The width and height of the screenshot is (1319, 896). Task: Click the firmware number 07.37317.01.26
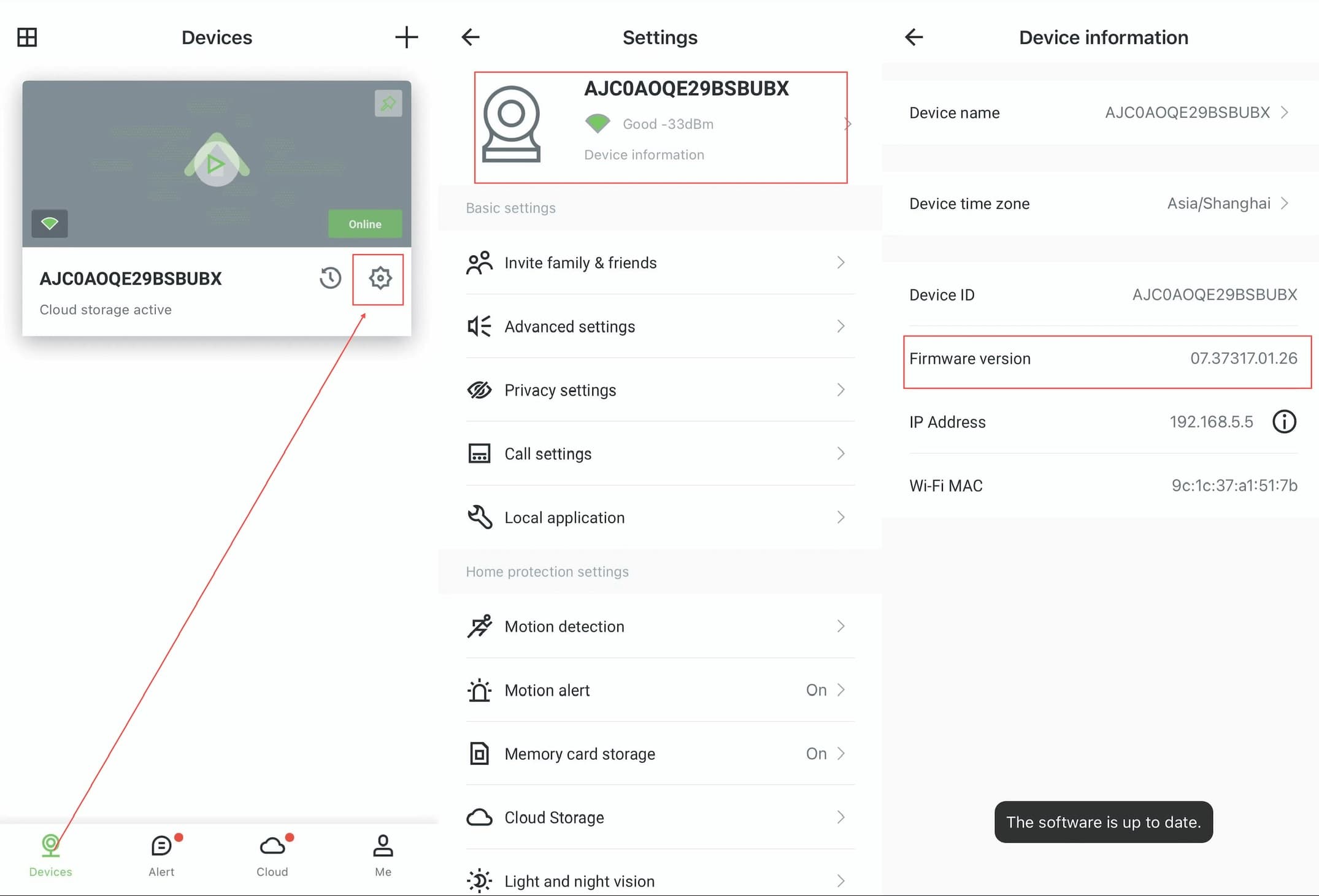pyautogui.click(x=1244, y=359)
